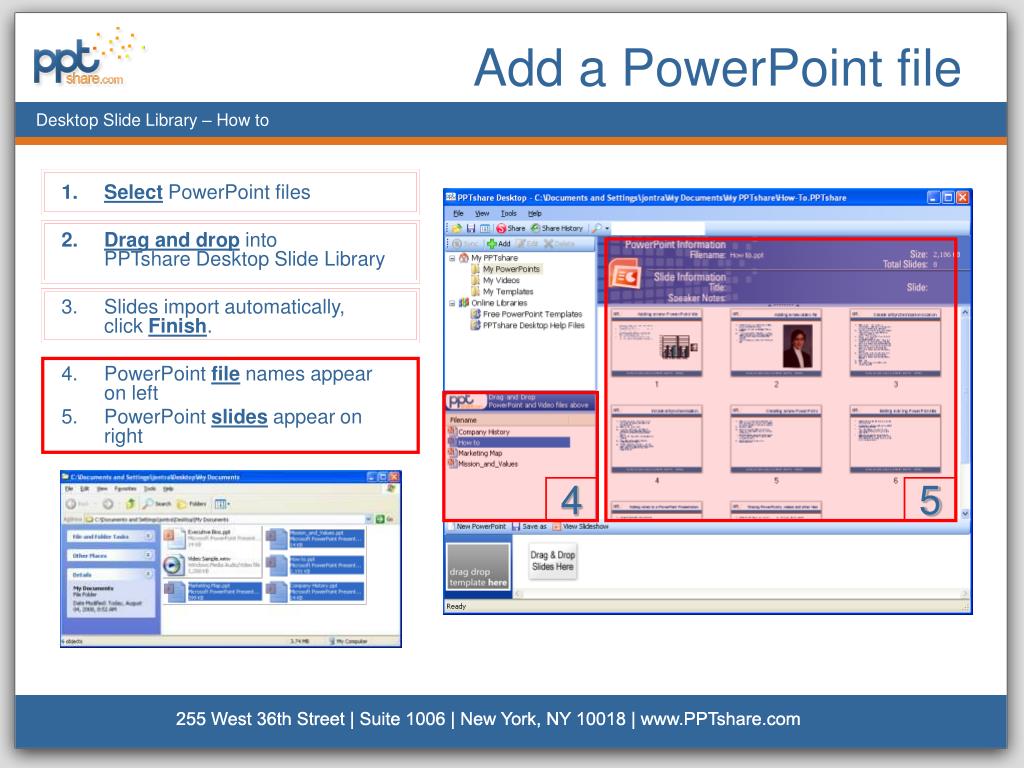Select the How to file in filename list

[x=509, y=442]
